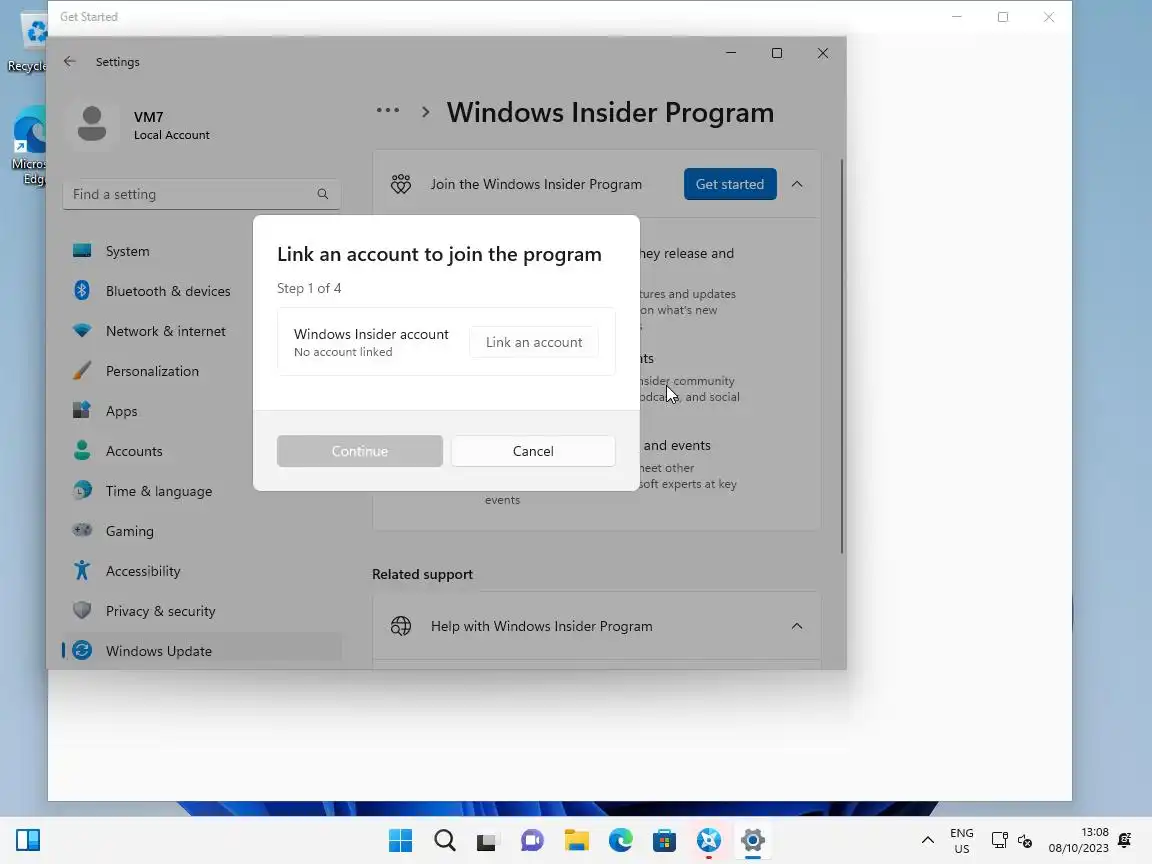Click 'Step 1 of 4' text in dialog
The width and height of the screenshot is (1152, 864).
[309, 288]
